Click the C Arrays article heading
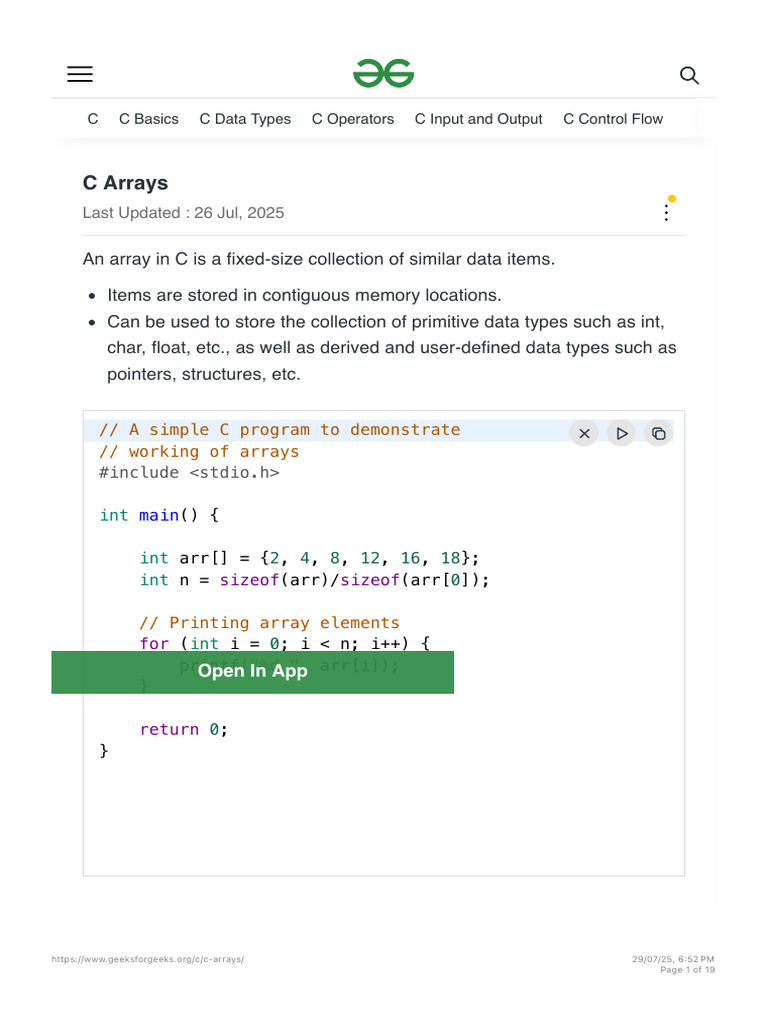Screen dimensions: 768x1024 126,183
